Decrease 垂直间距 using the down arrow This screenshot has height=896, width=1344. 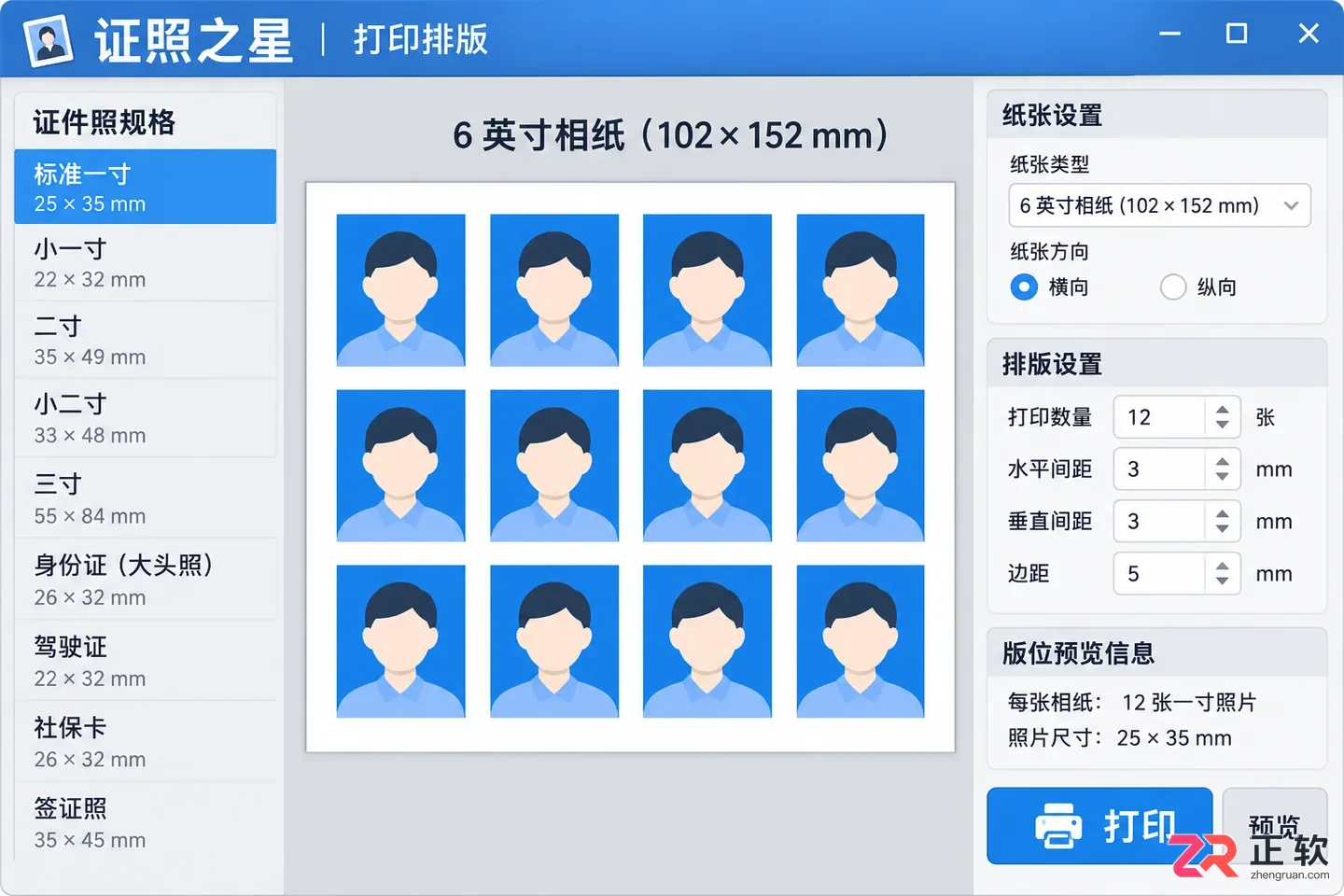click(x=1222, y=529)
